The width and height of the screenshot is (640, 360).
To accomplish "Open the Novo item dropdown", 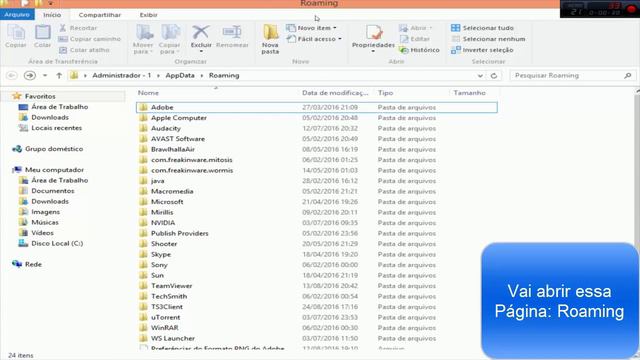I will (x=311, y=28).
